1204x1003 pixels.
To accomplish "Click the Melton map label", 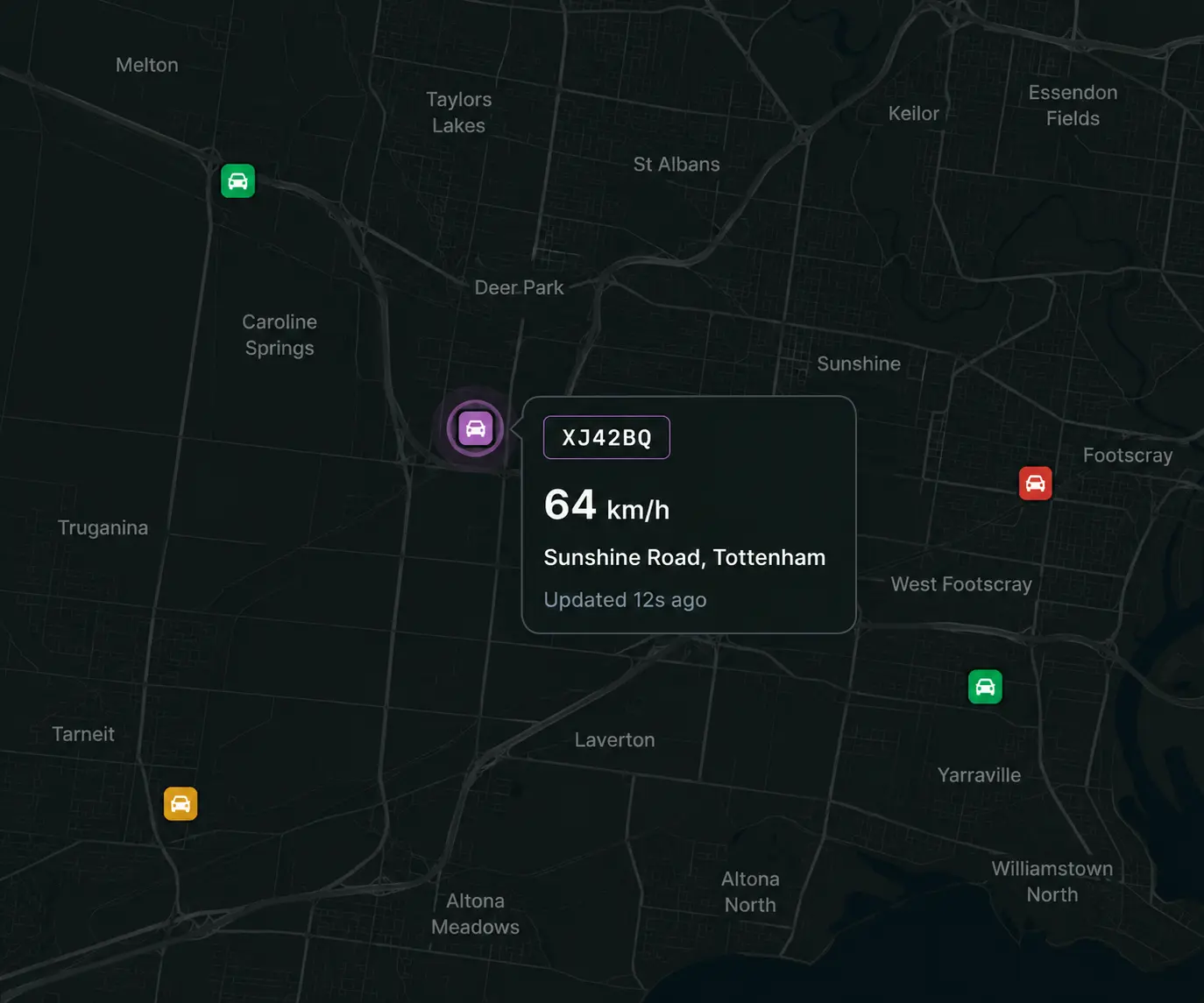I will tap(147, 65).
